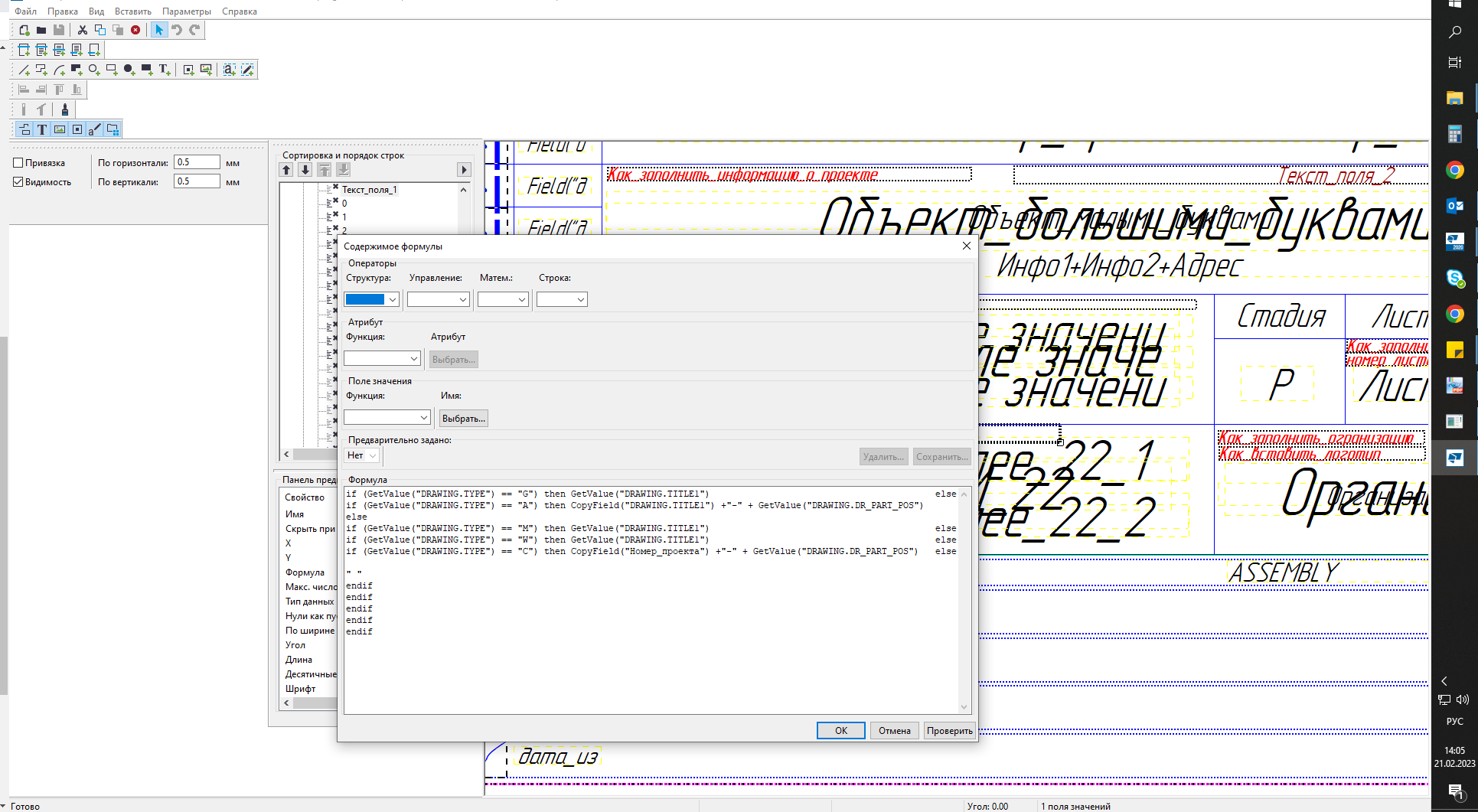Click the cut (scissors) toolbar icon
1478x812 pixels.
tap(83, 30)
